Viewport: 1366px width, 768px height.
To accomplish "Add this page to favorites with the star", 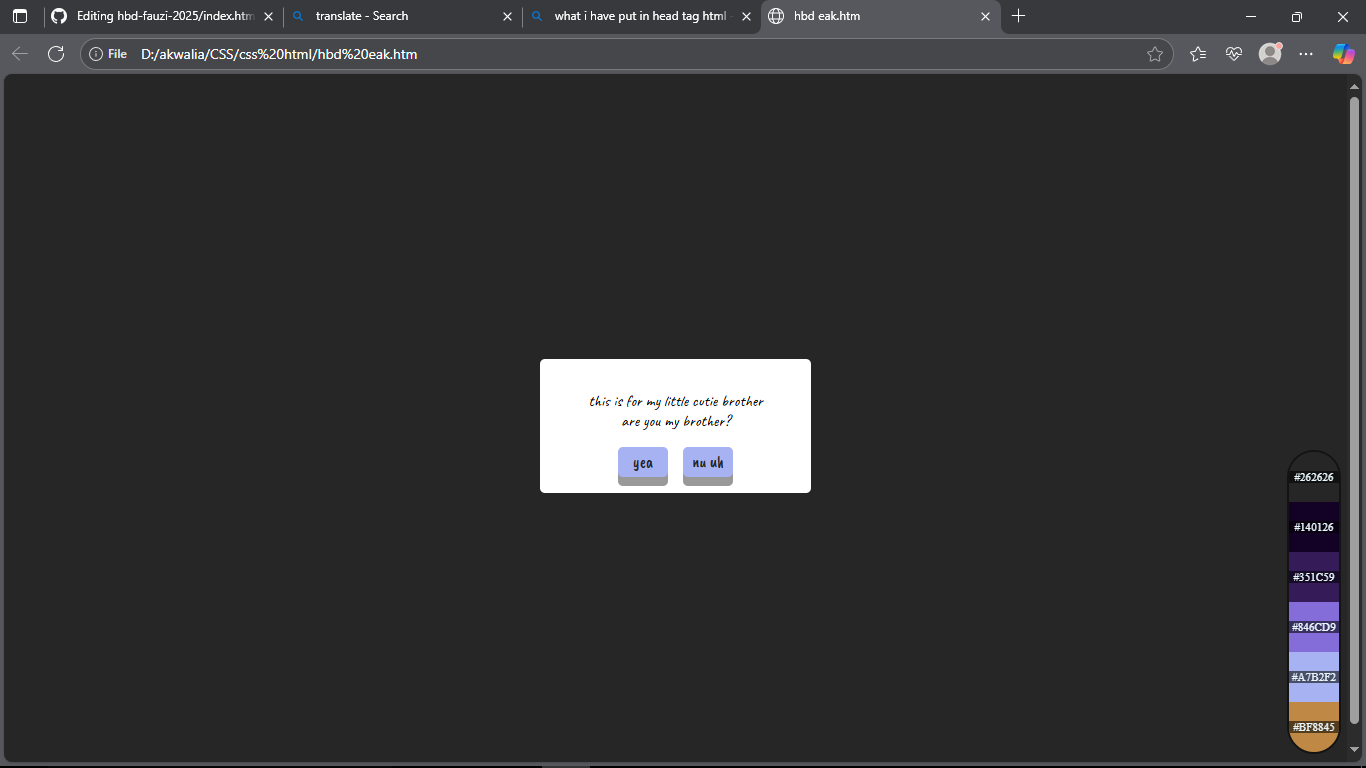I will point(1155,54).
